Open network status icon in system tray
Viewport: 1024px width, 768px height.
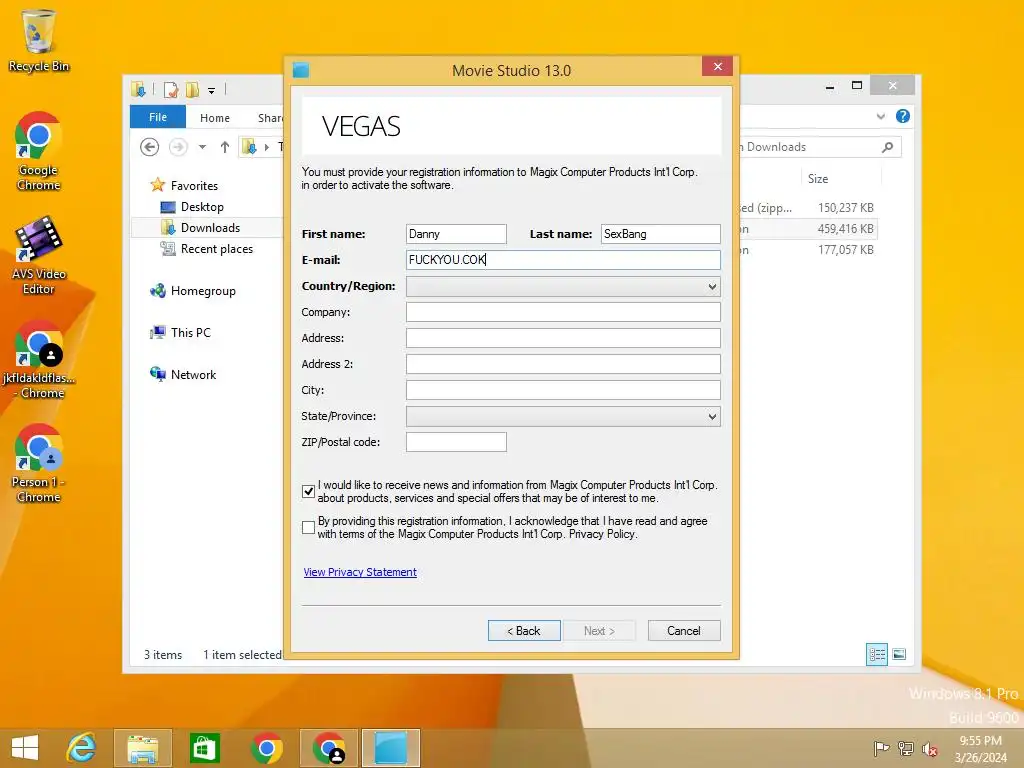906,748
